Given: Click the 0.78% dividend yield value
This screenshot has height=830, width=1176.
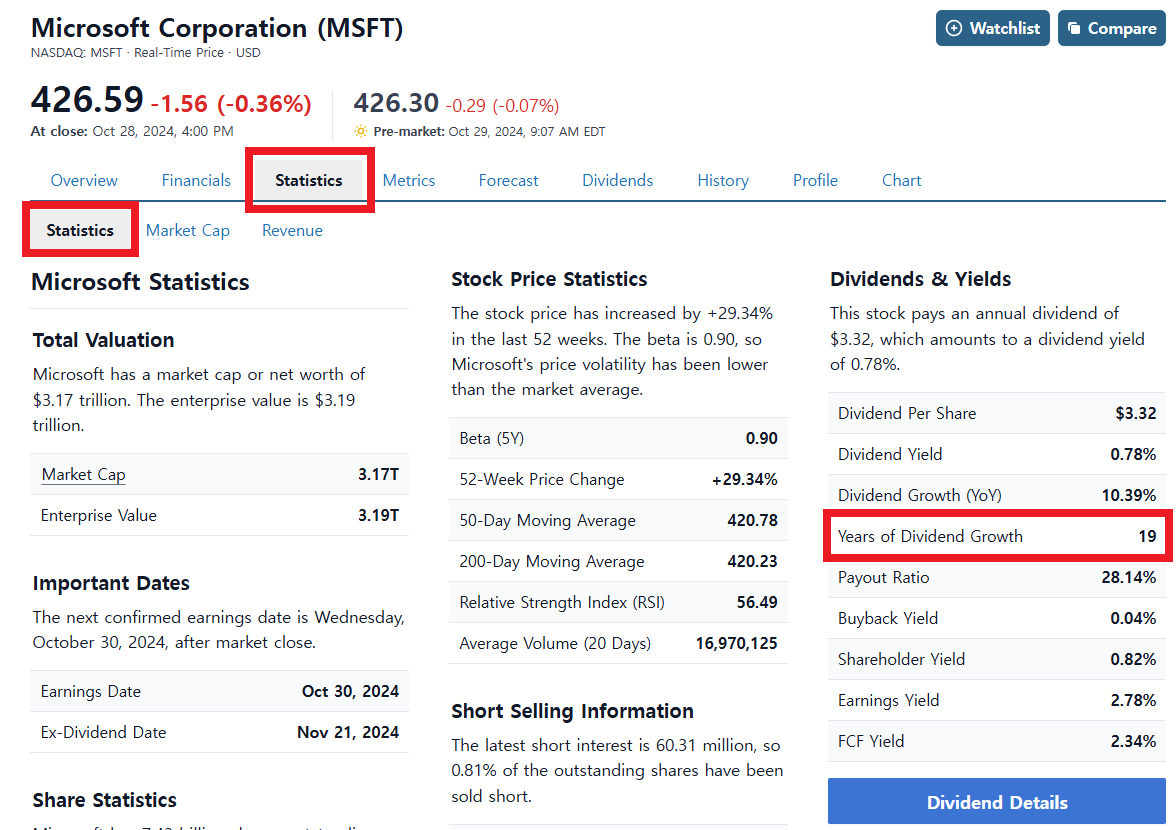Looking at the screenshot, I should (x=1133, y=454).
